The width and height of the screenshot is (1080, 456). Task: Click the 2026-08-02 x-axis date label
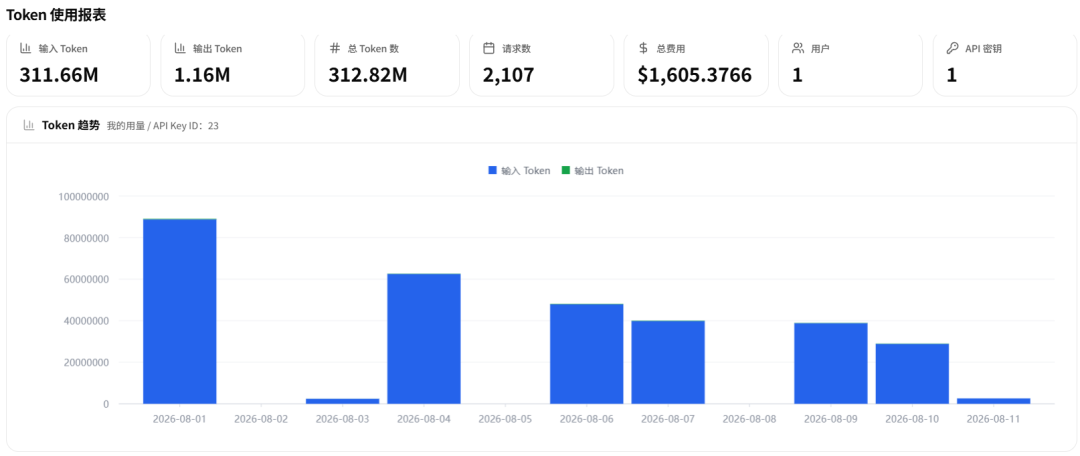pos(261,418)
